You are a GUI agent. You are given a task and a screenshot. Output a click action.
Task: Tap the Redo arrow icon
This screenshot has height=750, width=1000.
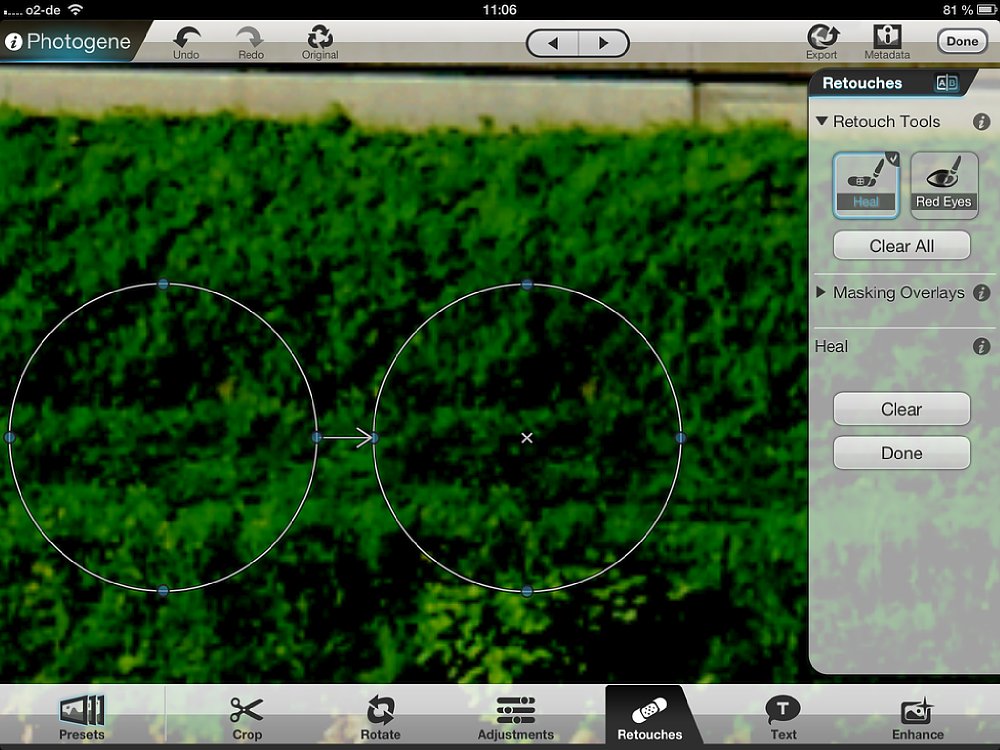tap(251, 38)
